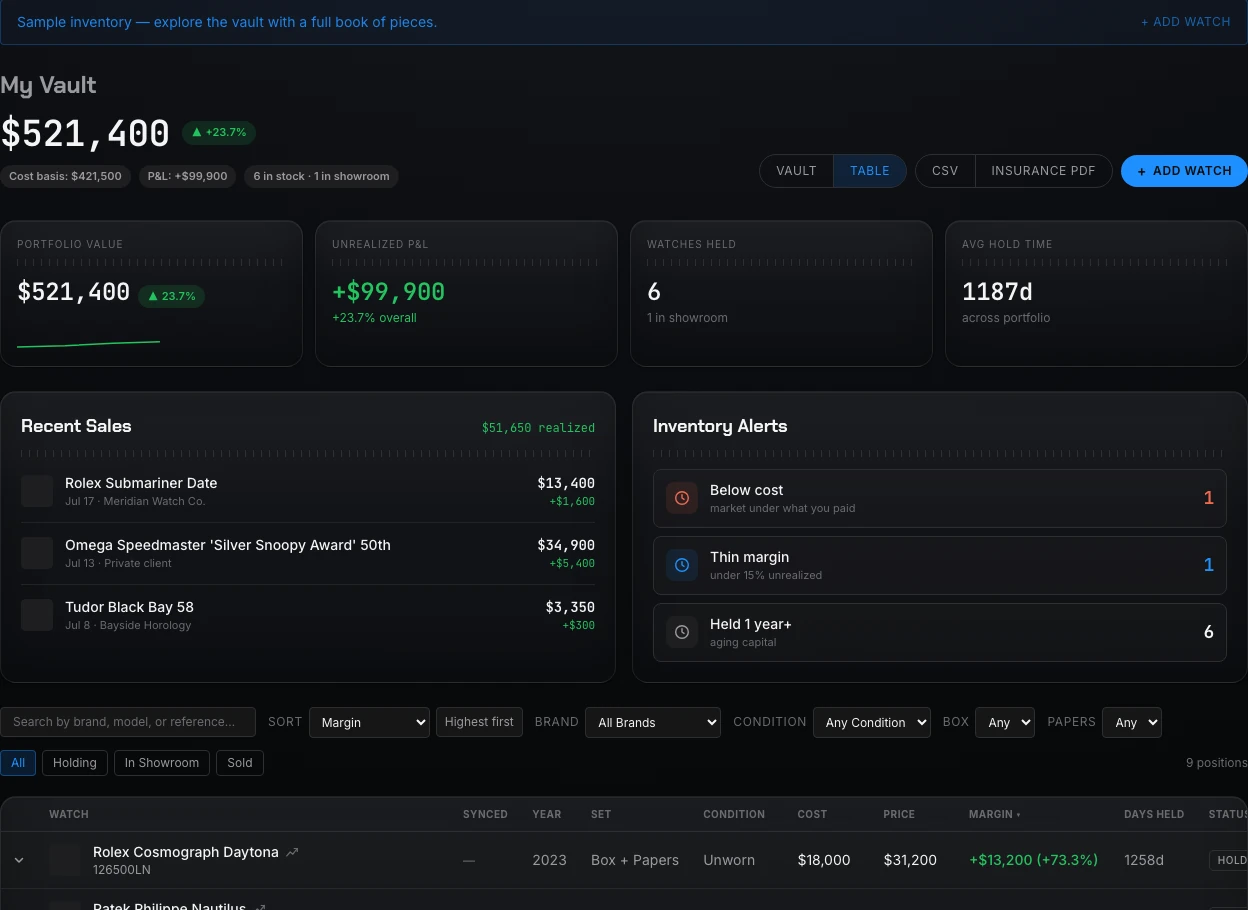
Task: Click the Year column header
Action: point(547,814)
